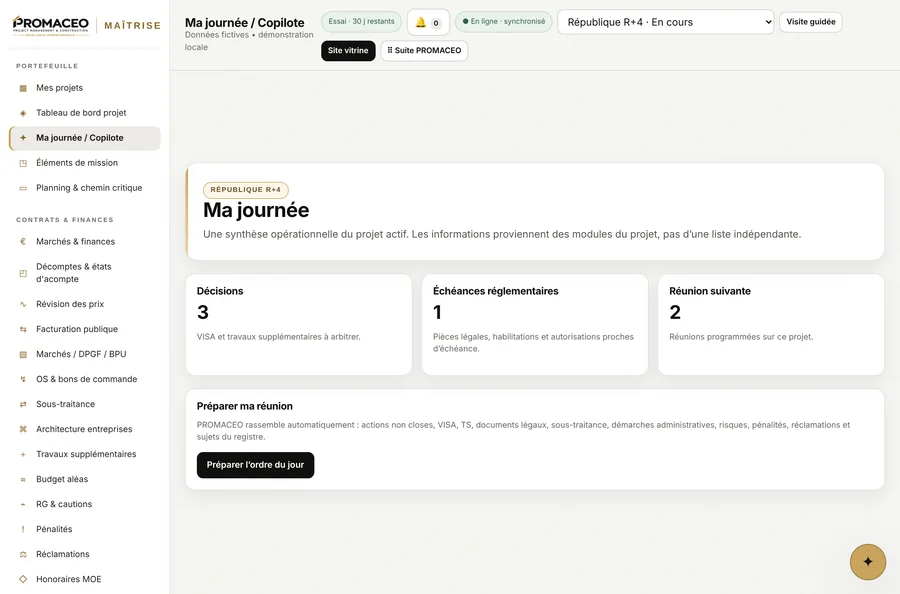The image size is (900, 594).
Task: Click the Tableau de bord projet diamond icon
Action: click(23, 113)
